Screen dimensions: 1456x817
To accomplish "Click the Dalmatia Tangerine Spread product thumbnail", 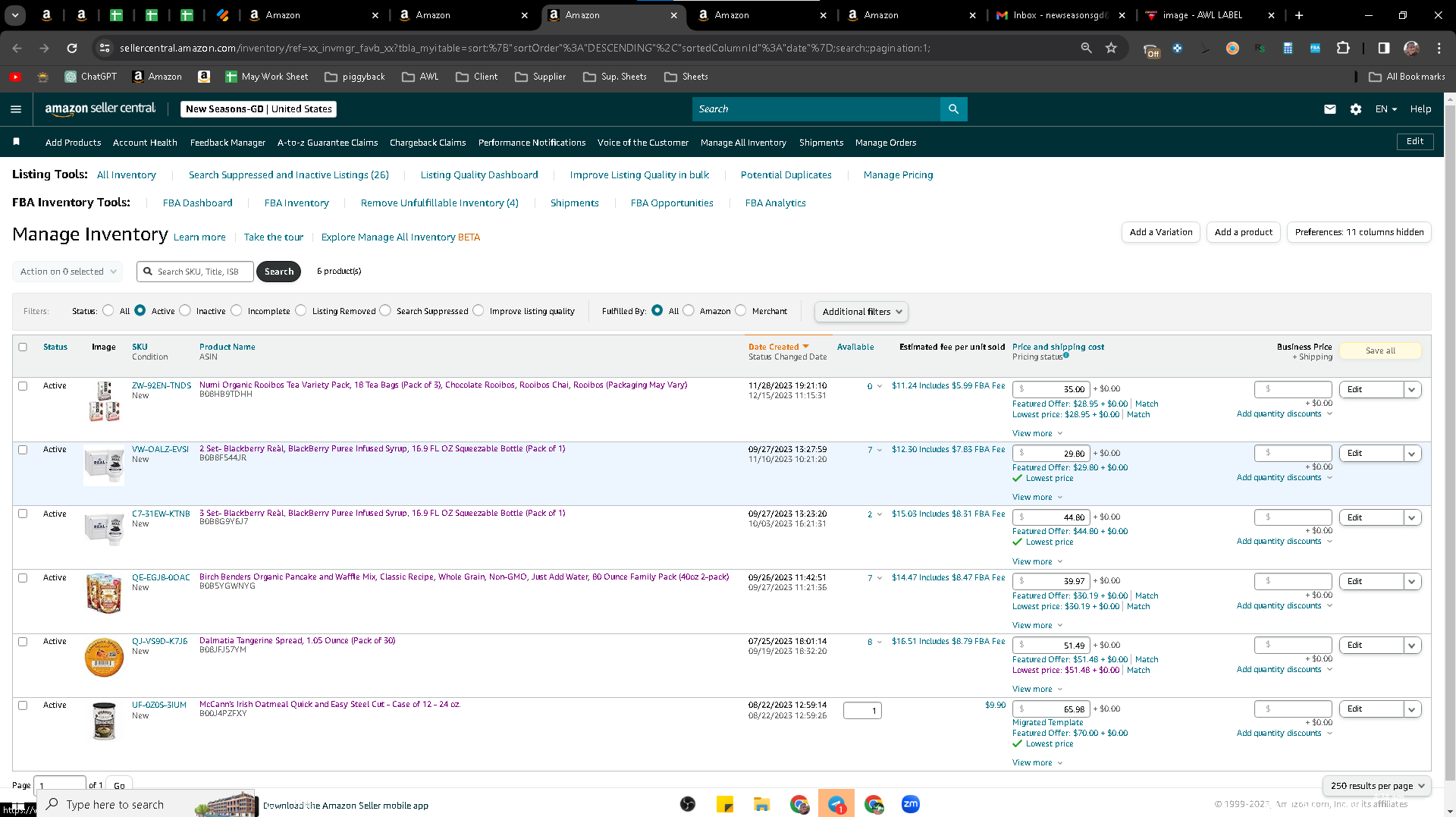I will (104, 657).
